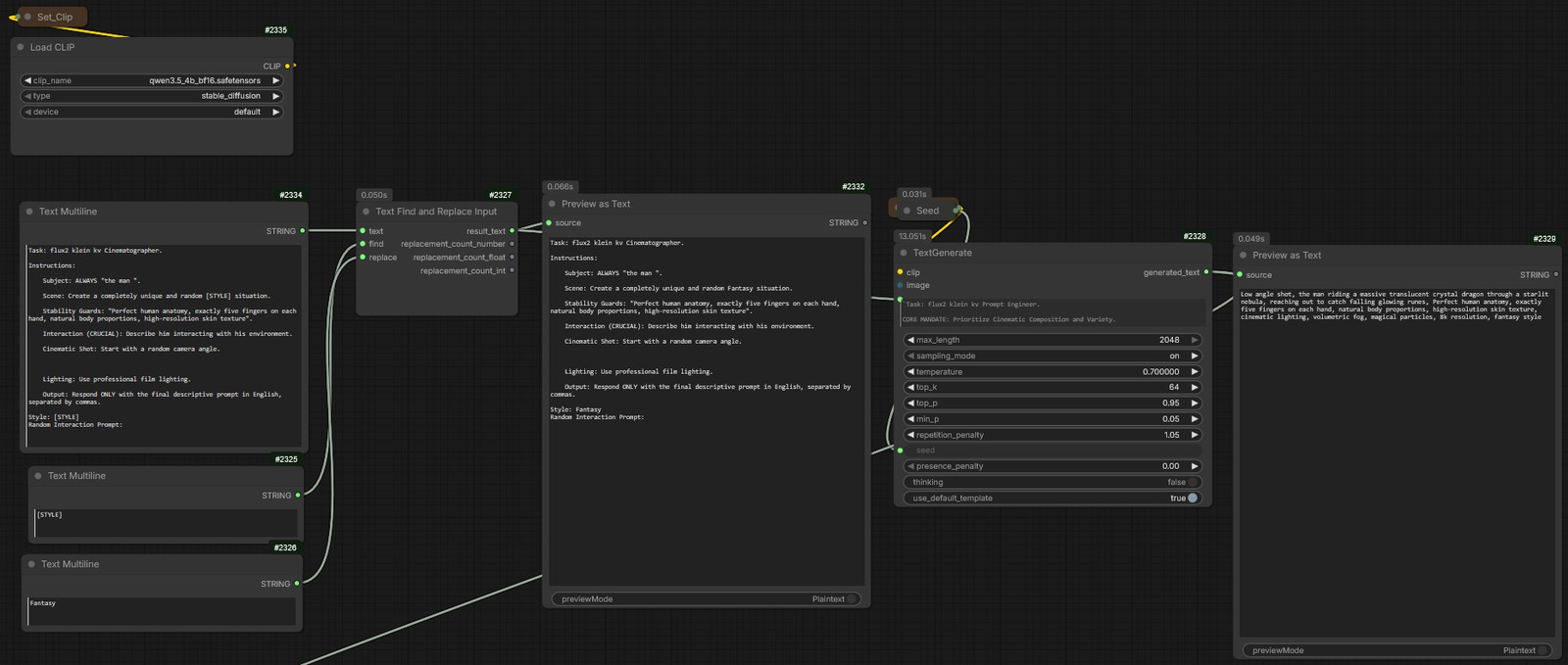Increase repetition_penalty with its right arrow

(1194, 435)
